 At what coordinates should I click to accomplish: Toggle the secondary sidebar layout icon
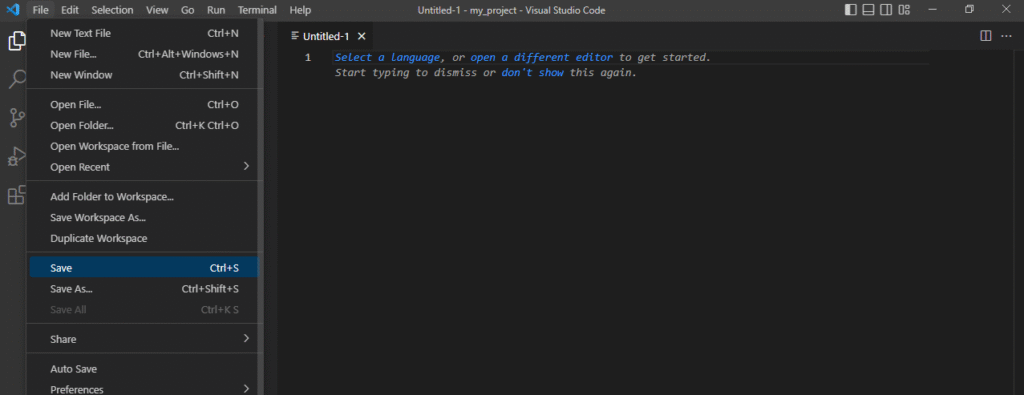pyautogui.click(x=886, y=10)
